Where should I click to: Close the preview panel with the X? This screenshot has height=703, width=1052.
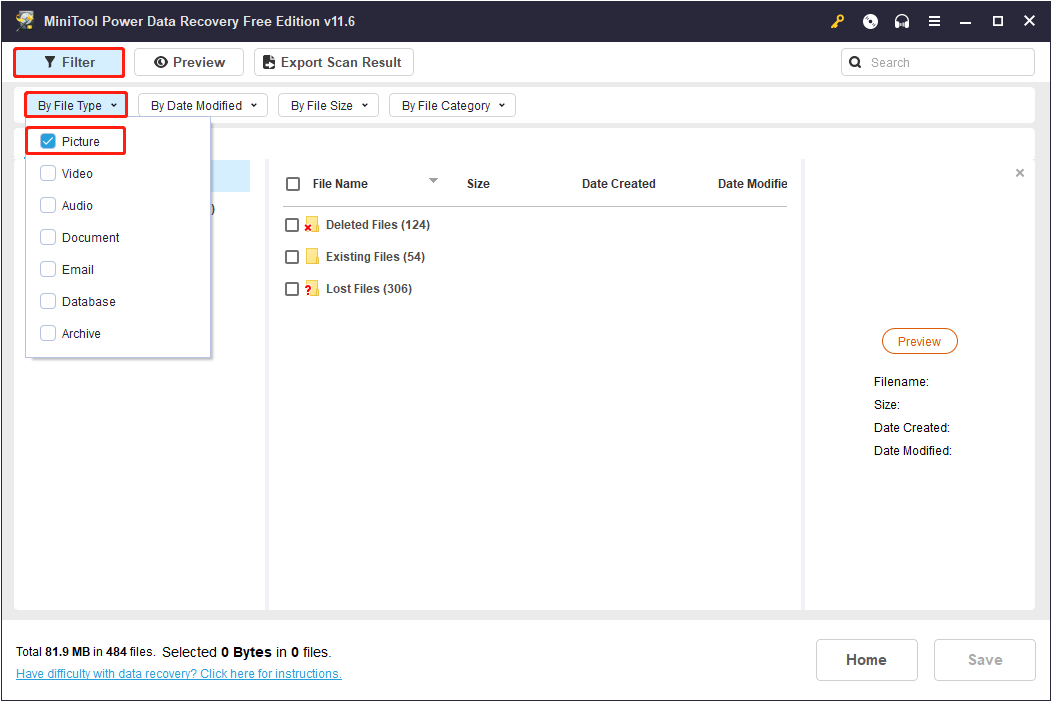click(1020, 173)
